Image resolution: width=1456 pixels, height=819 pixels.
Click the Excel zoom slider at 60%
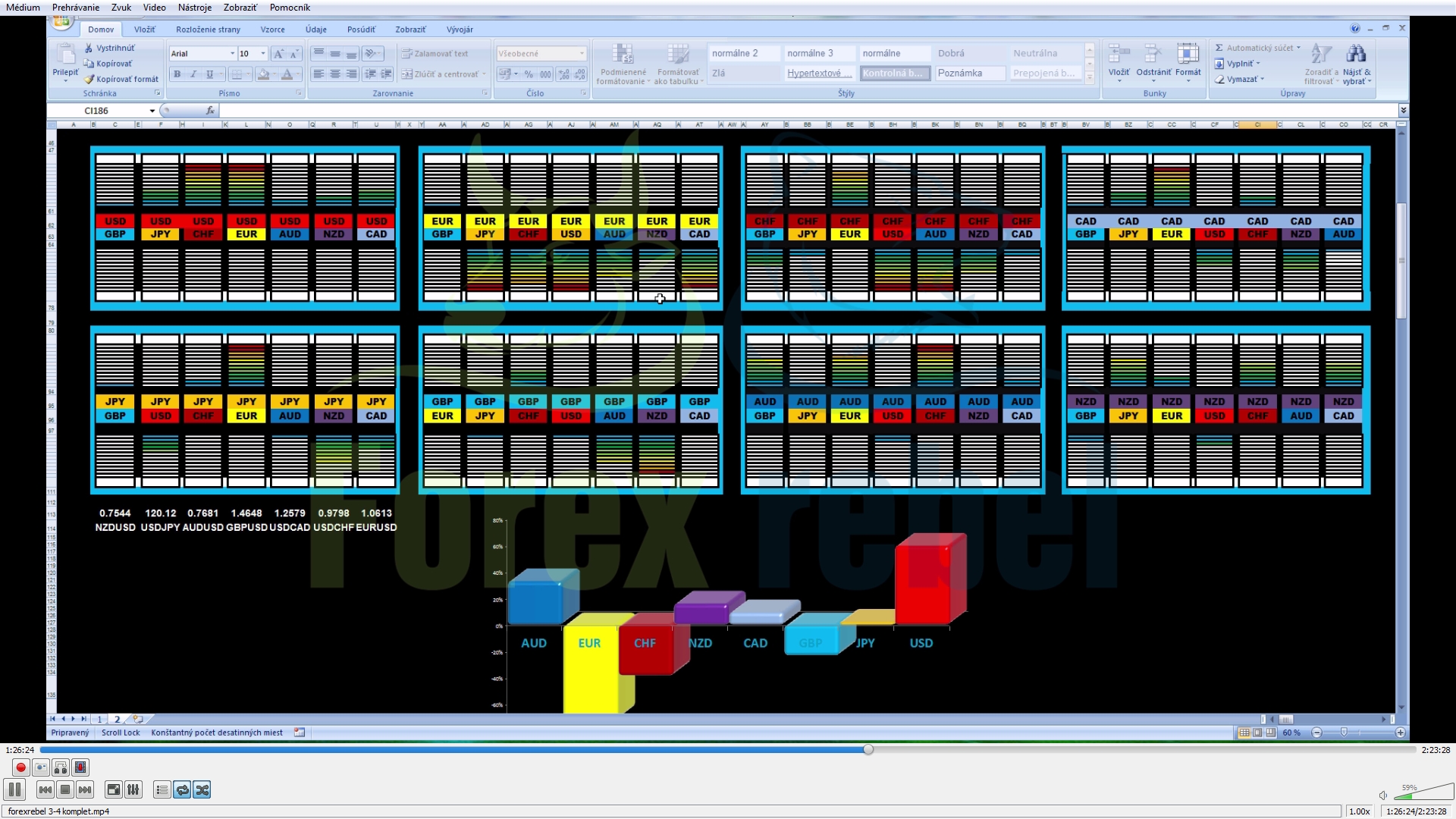coord(1344,733)
